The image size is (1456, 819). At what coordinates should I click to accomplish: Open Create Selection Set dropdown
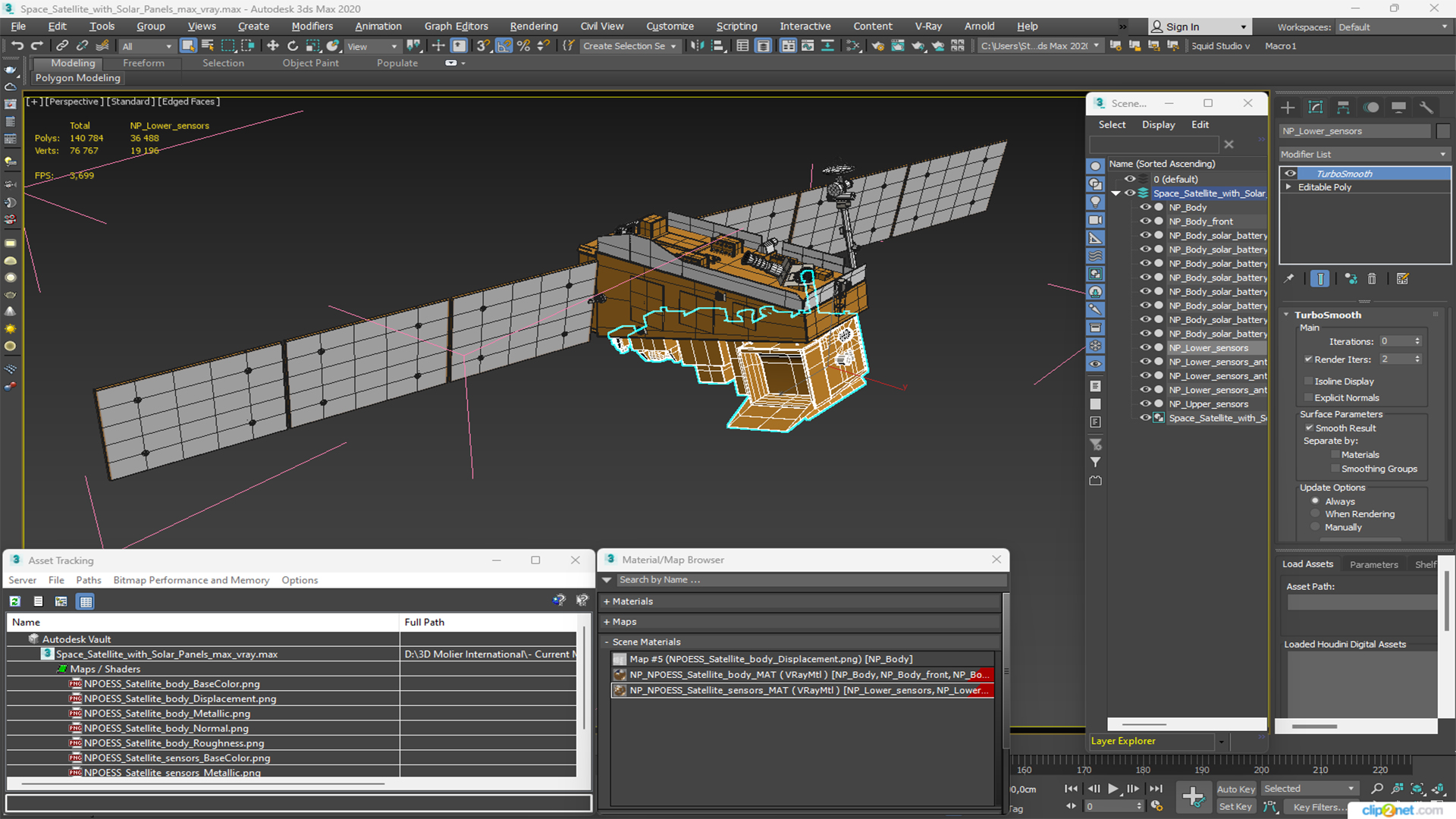[629, 46]
